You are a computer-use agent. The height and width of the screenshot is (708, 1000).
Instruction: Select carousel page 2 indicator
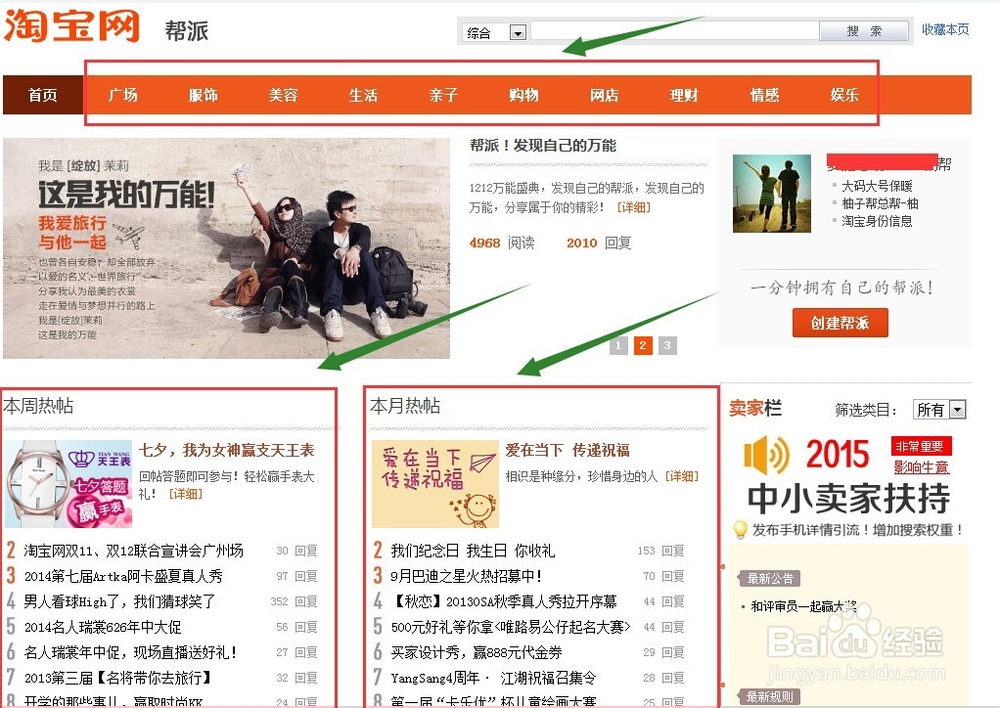642,345
